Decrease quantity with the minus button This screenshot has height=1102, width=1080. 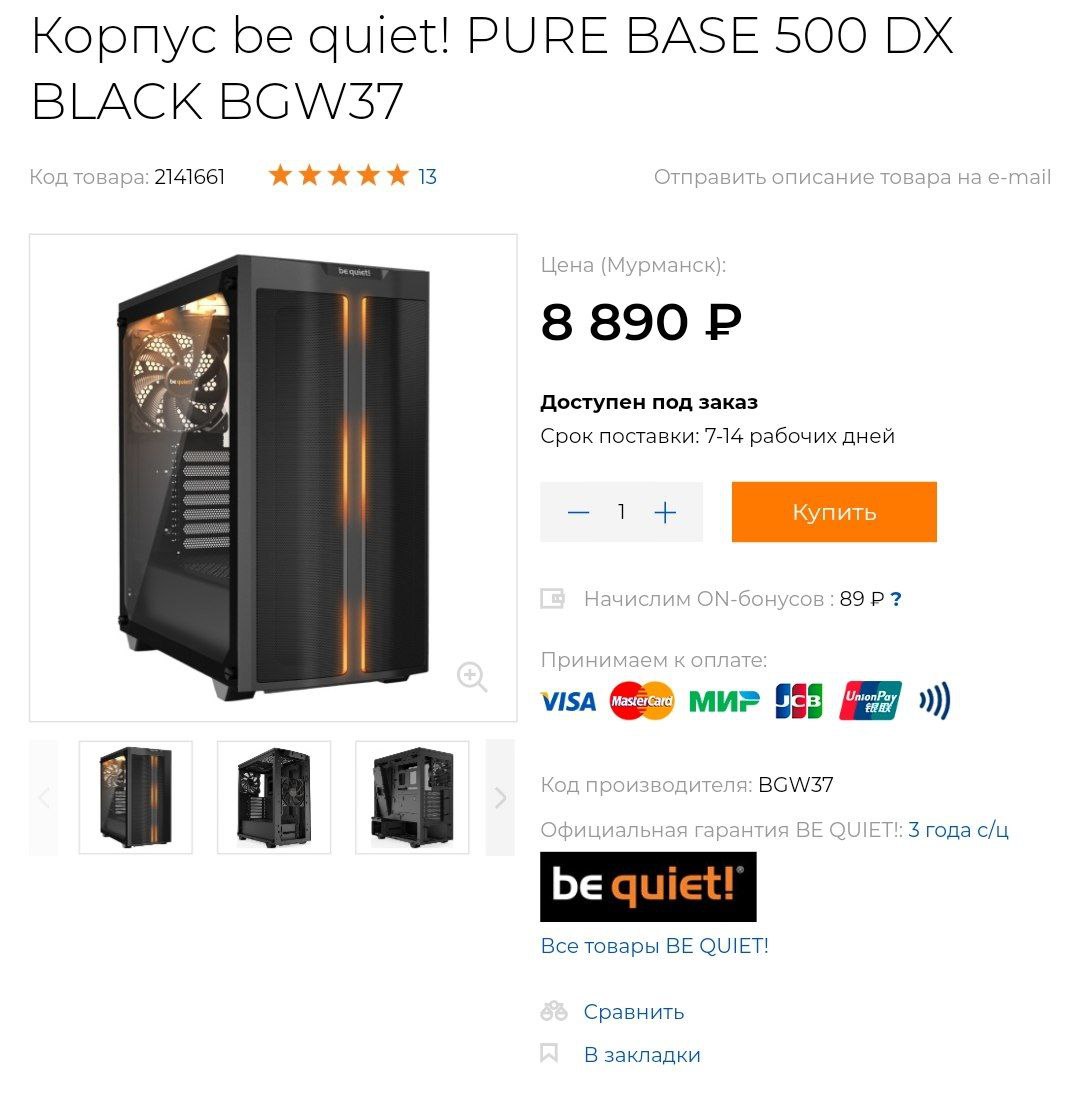click(578, 512)
